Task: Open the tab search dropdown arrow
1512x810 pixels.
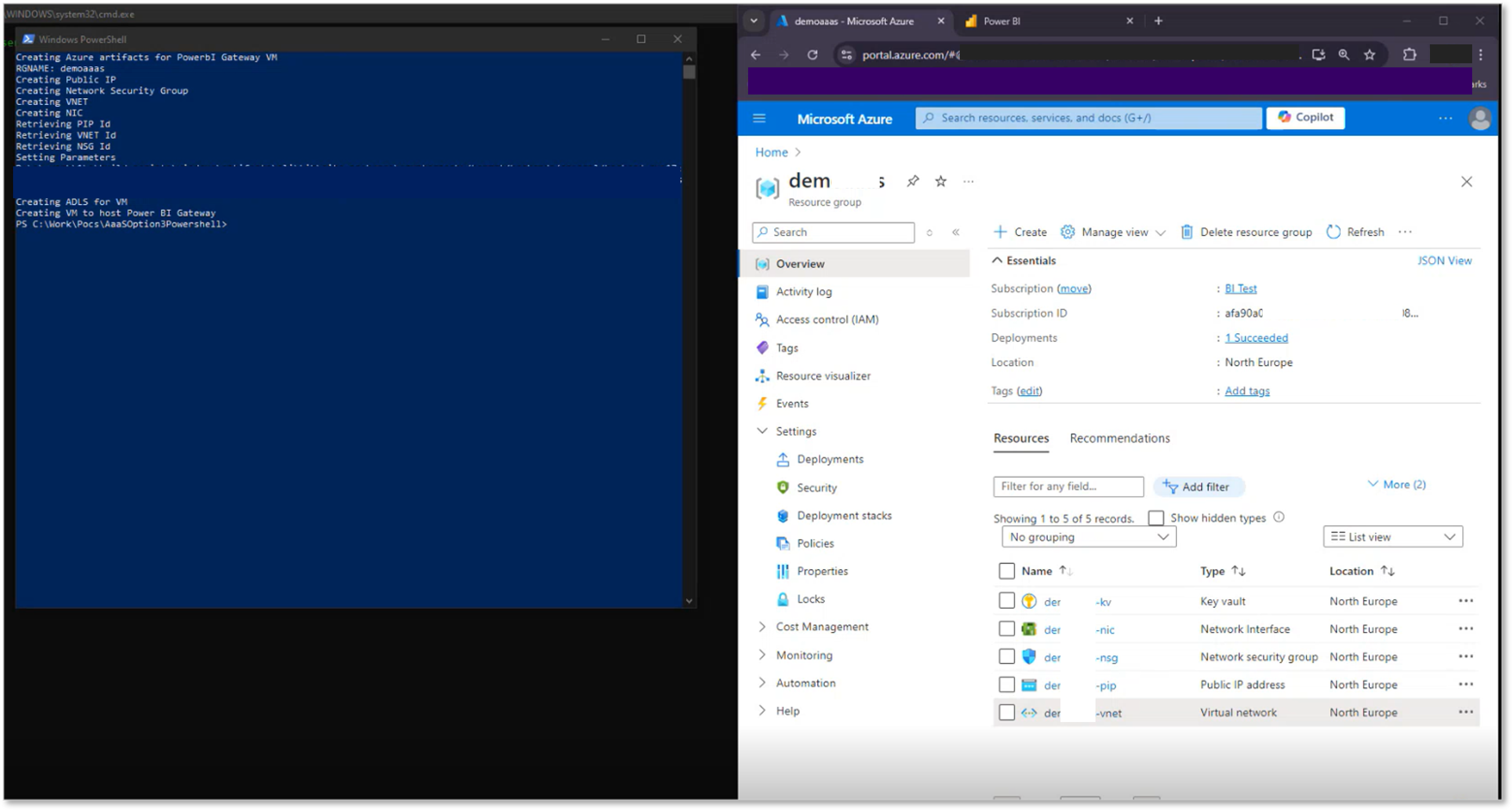Action: point(754,21)
